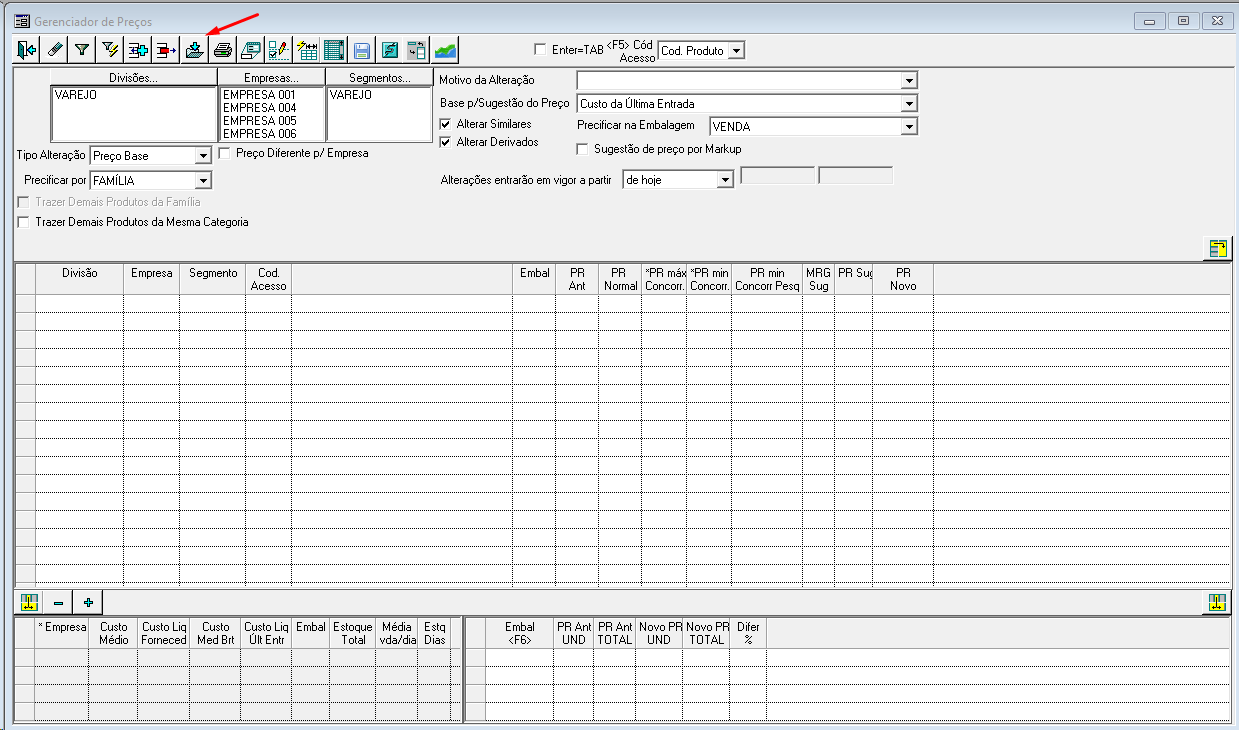The width and height of the screenshot is (1239, 730).
Task: Enable Sugestão de preço por Markup
Action: coord(583,149)
